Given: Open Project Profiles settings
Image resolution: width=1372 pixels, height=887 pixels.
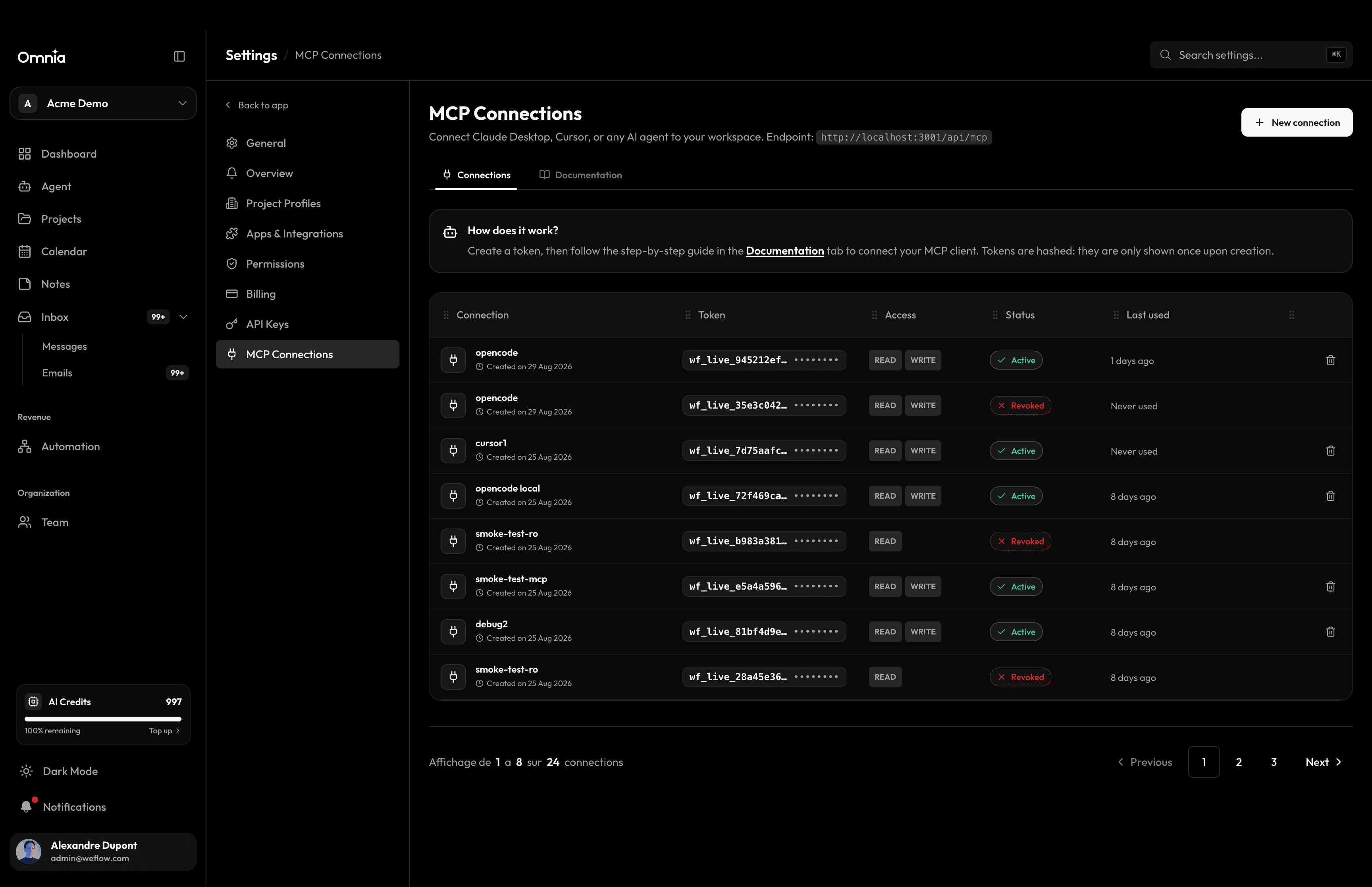Looking at the screenshot, I should point(307,203).
